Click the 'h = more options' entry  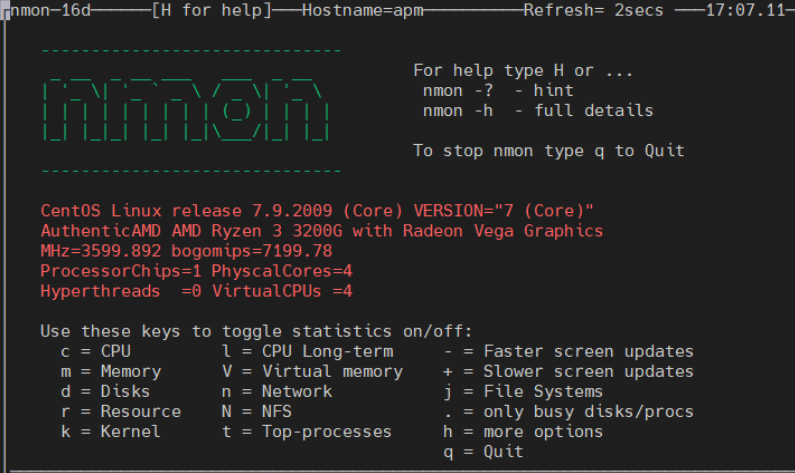click(x=523, y=431)
